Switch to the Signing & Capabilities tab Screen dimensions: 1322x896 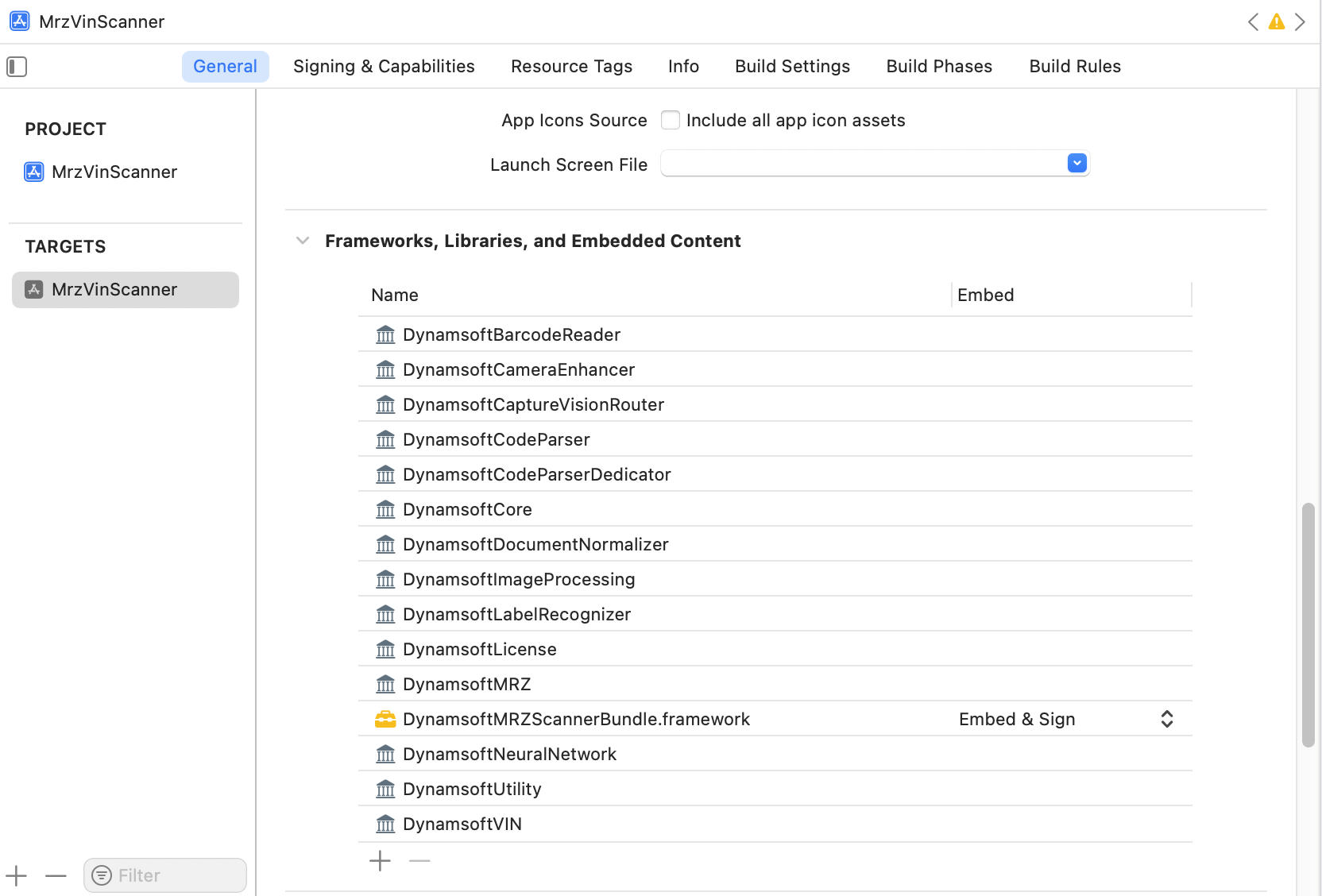point(384,66)
